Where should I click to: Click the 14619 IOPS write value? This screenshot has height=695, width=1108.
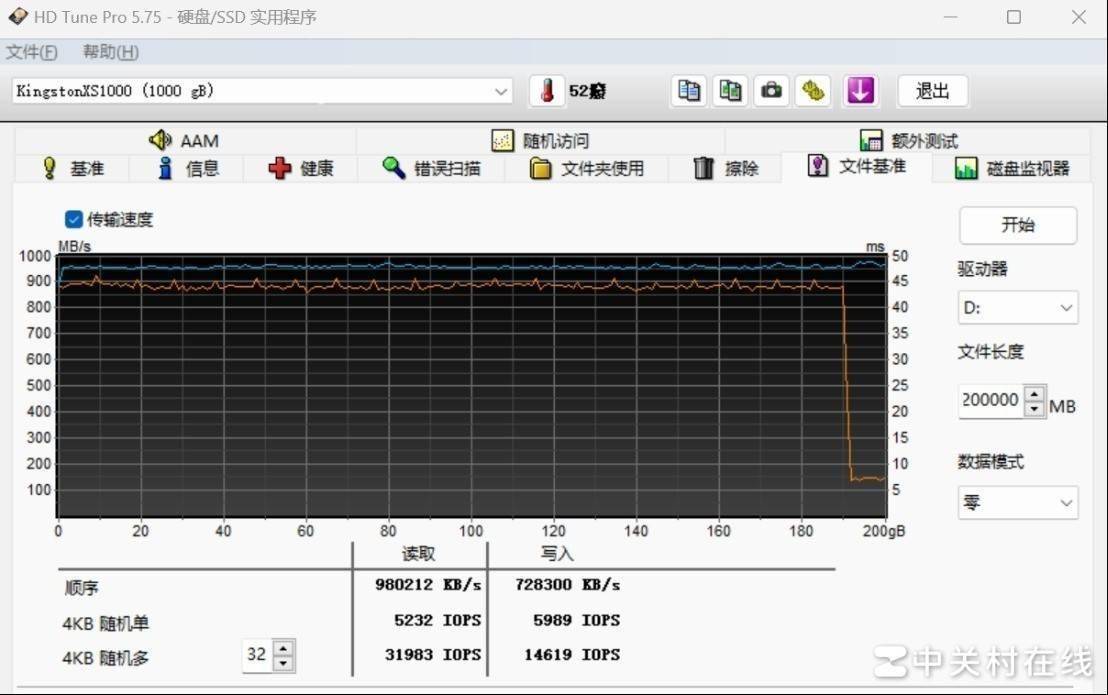click(x=572, y=655)
